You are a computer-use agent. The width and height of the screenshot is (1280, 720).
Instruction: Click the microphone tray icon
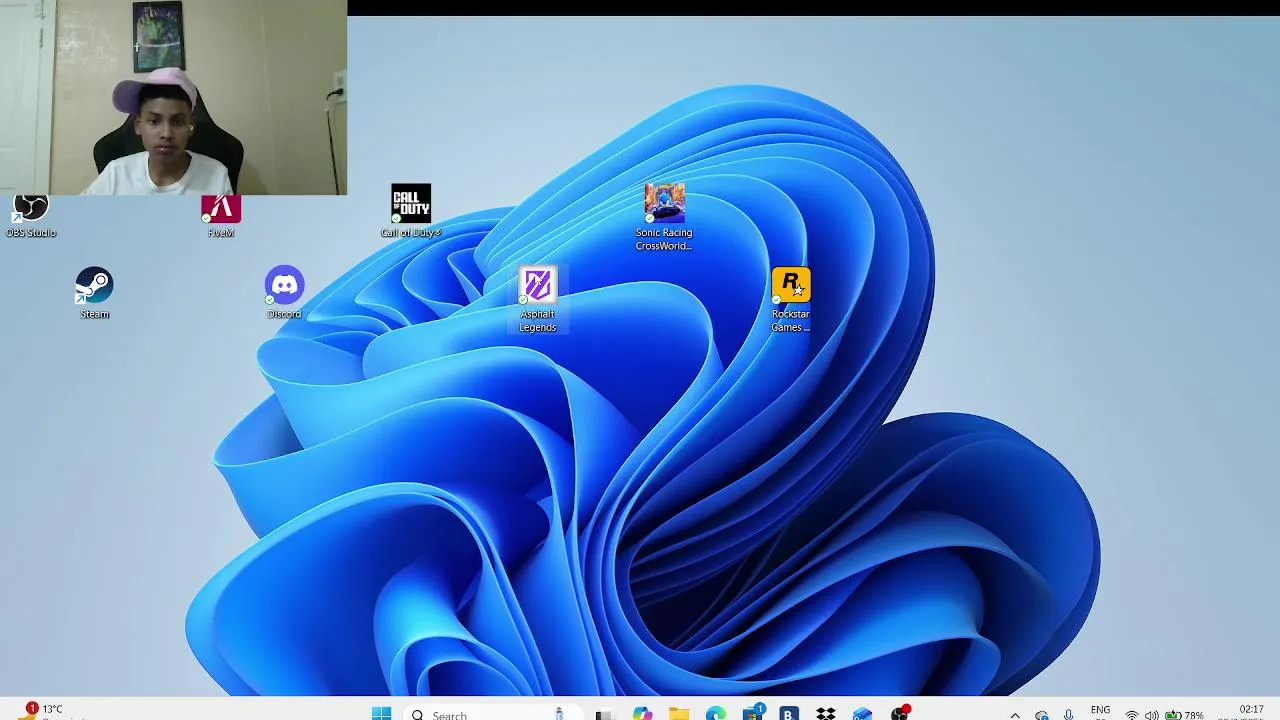pos(1069,715)
